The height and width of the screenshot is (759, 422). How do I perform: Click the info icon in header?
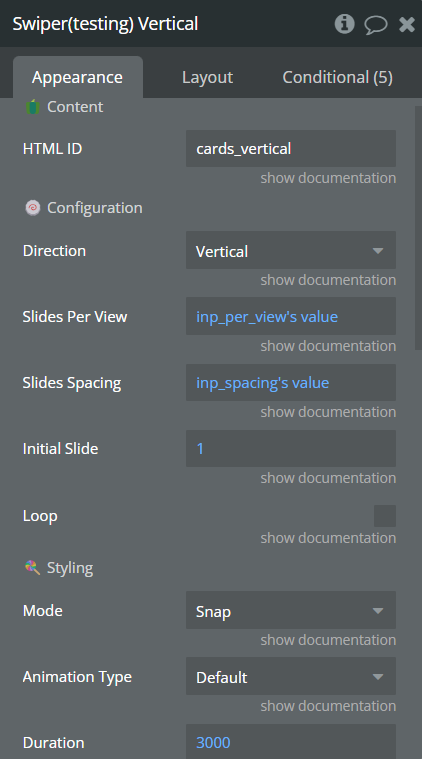point(344,23)
